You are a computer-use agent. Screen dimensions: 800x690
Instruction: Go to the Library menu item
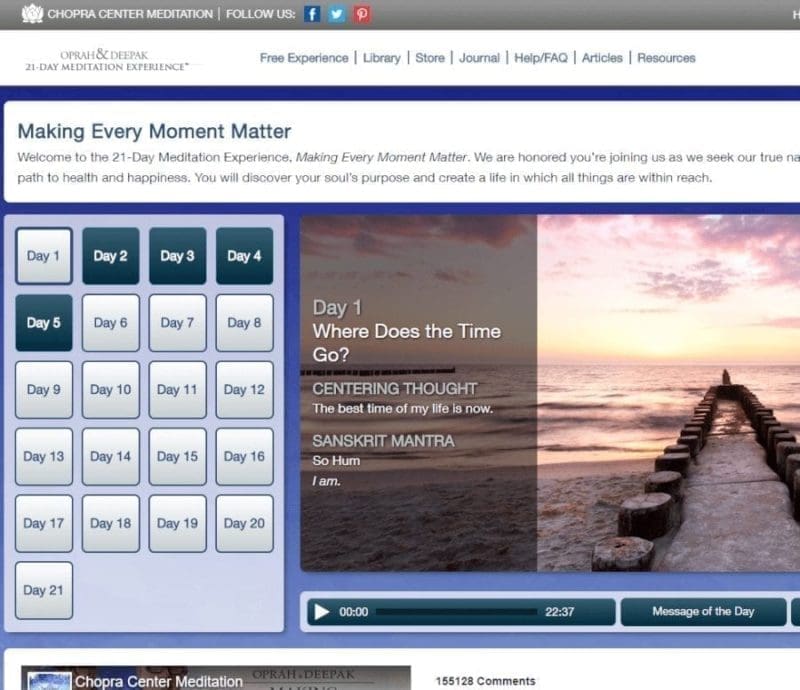pos(382,58)
